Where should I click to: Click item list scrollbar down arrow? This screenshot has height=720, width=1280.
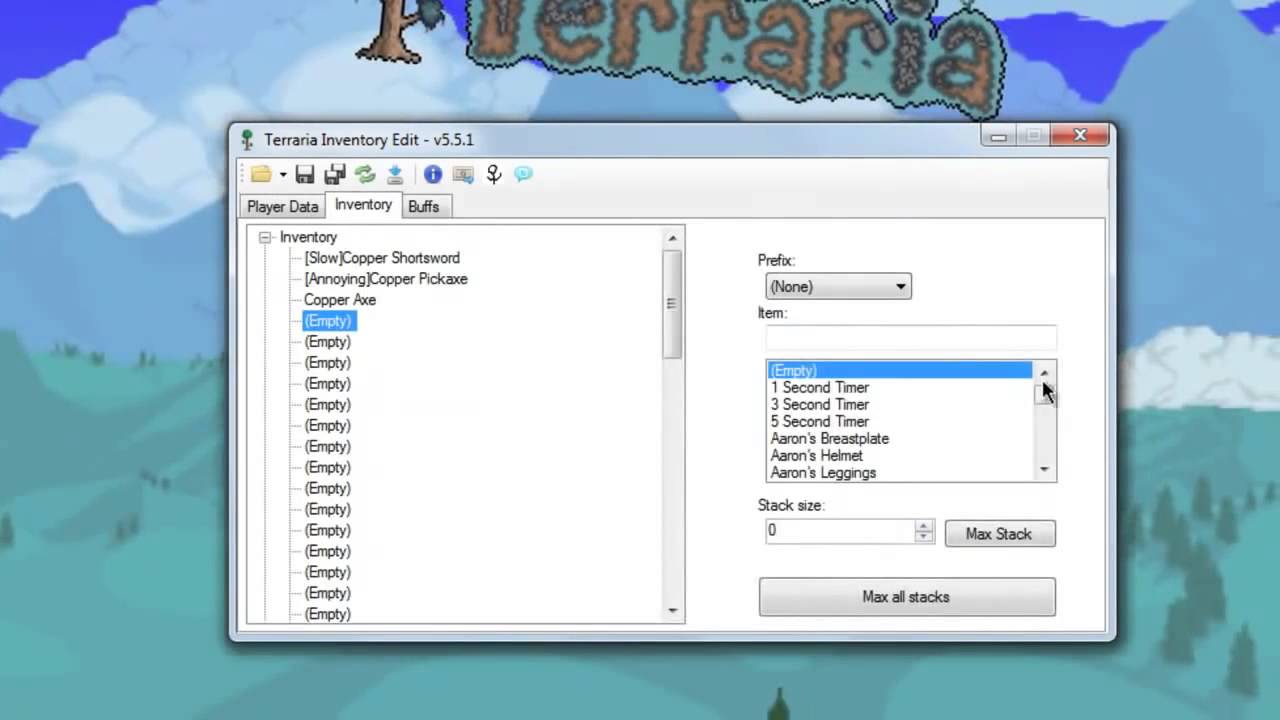(x=1044, y=470)
